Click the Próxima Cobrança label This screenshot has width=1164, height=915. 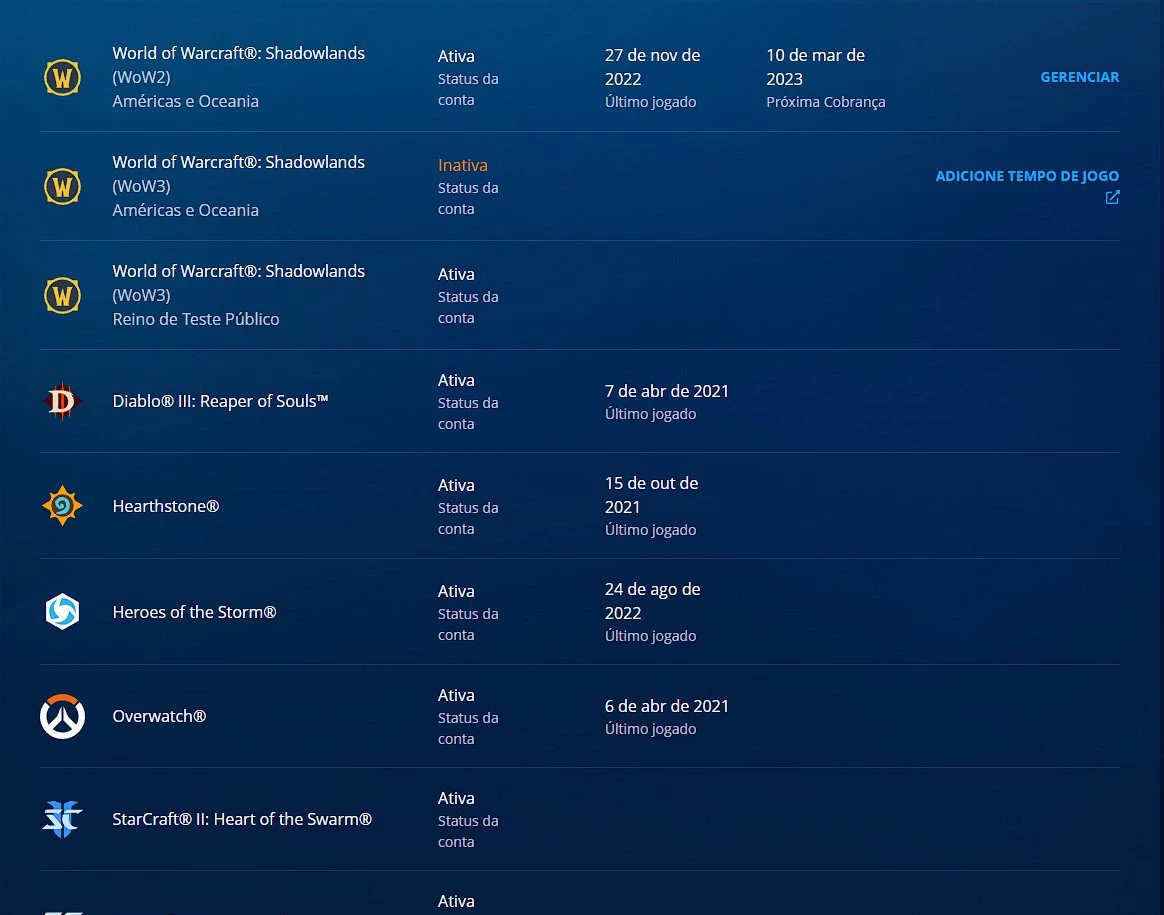[825, 102]
